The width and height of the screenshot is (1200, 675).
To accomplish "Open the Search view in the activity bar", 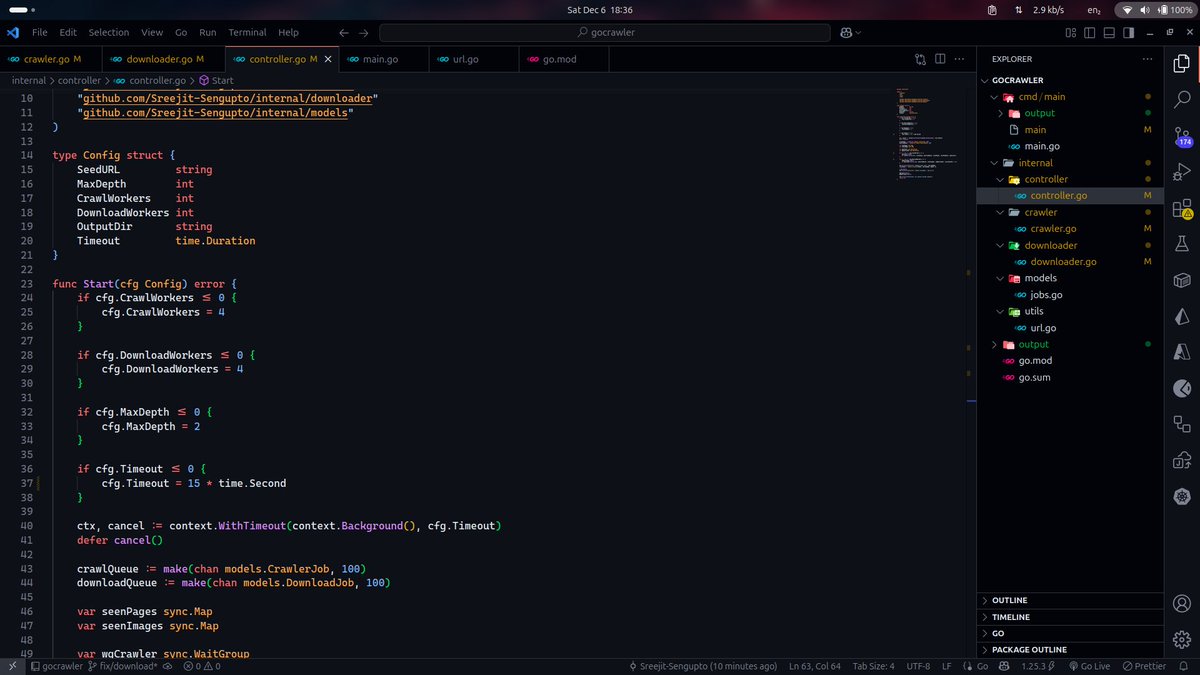I will (x=1182, y=100).
